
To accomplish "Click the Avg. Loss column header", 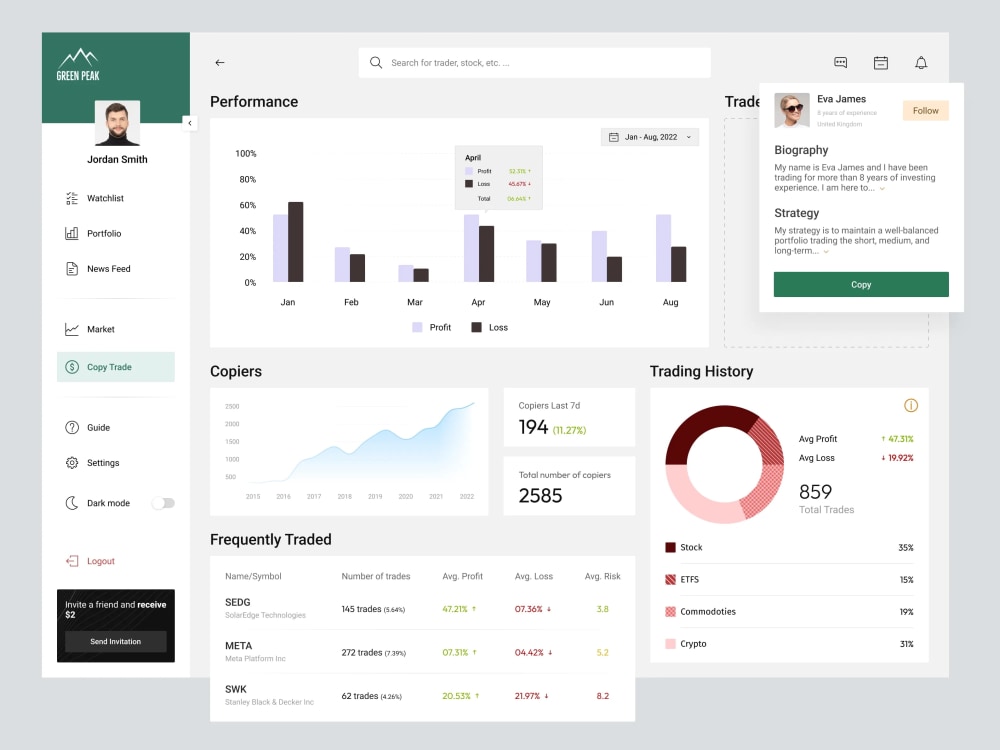I will point(534,576).
